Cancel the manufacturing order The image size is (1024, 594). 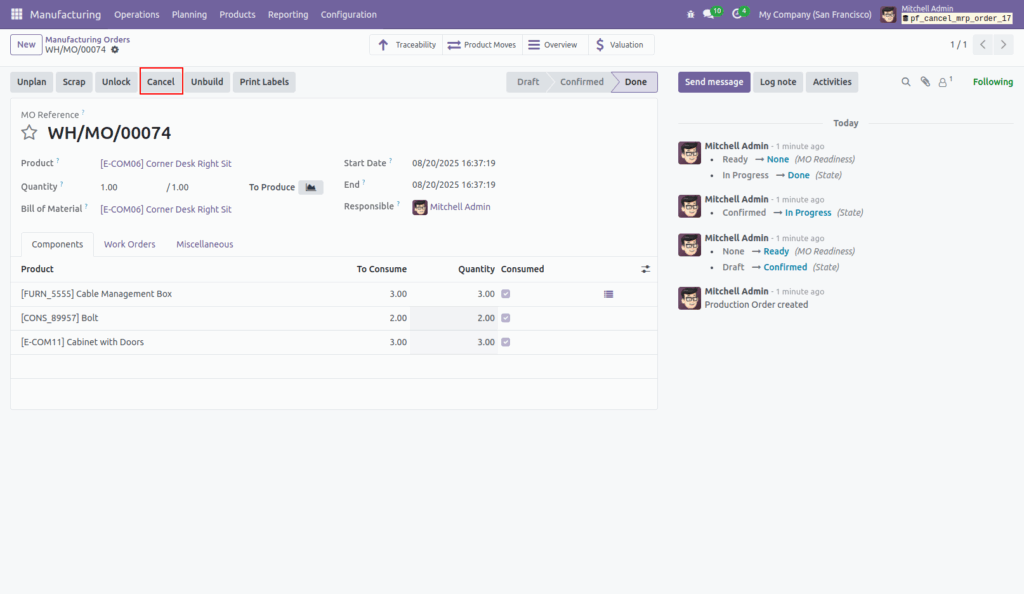(x=161, y=82)
